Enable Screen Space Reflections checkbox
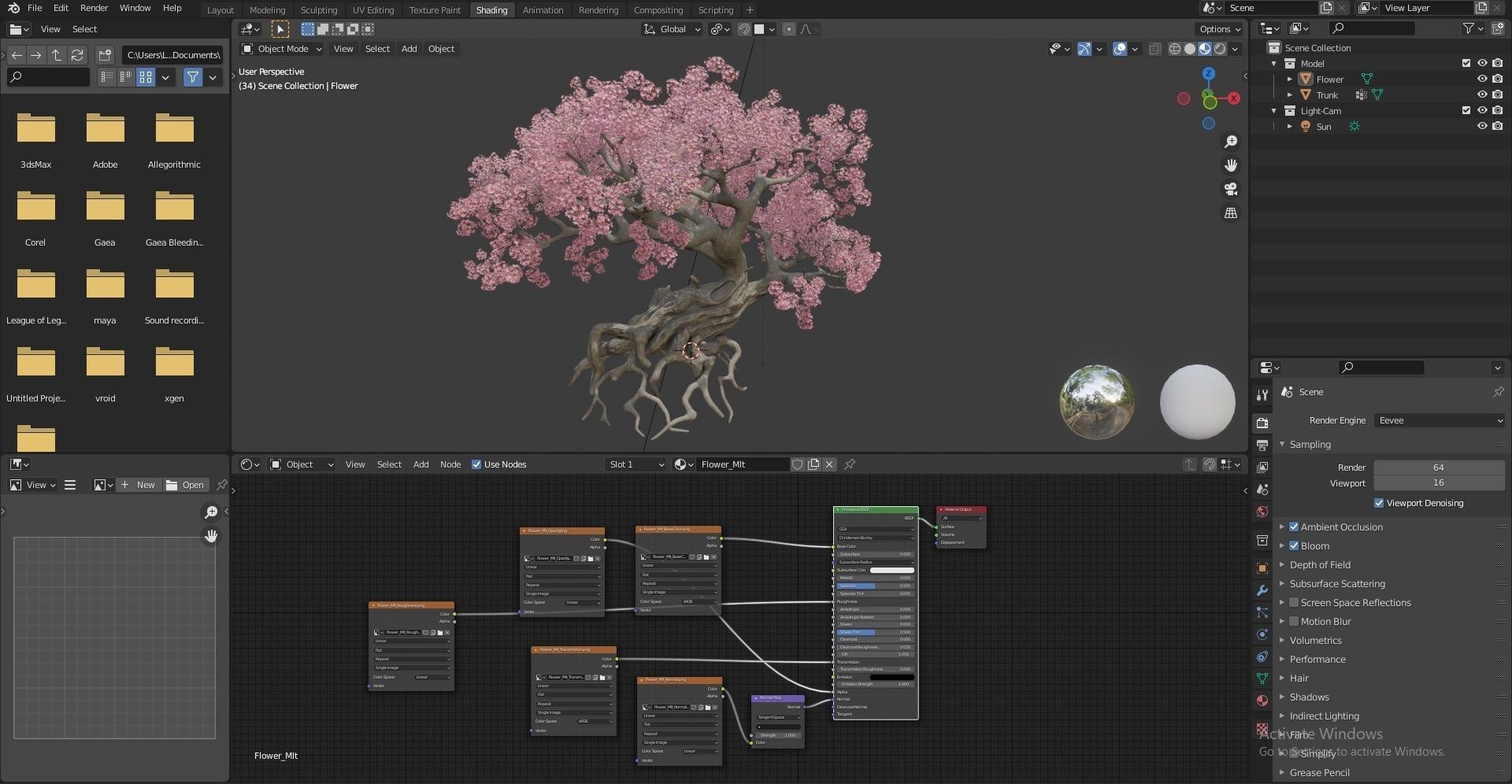 [1294, 603]
